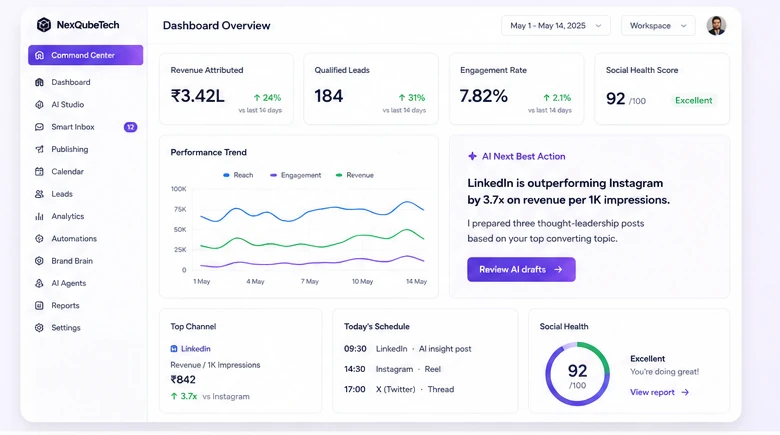This screenshot has height=435, width=780.
Task: Click the green up arrow beside 24%
Action: [257, 98]
